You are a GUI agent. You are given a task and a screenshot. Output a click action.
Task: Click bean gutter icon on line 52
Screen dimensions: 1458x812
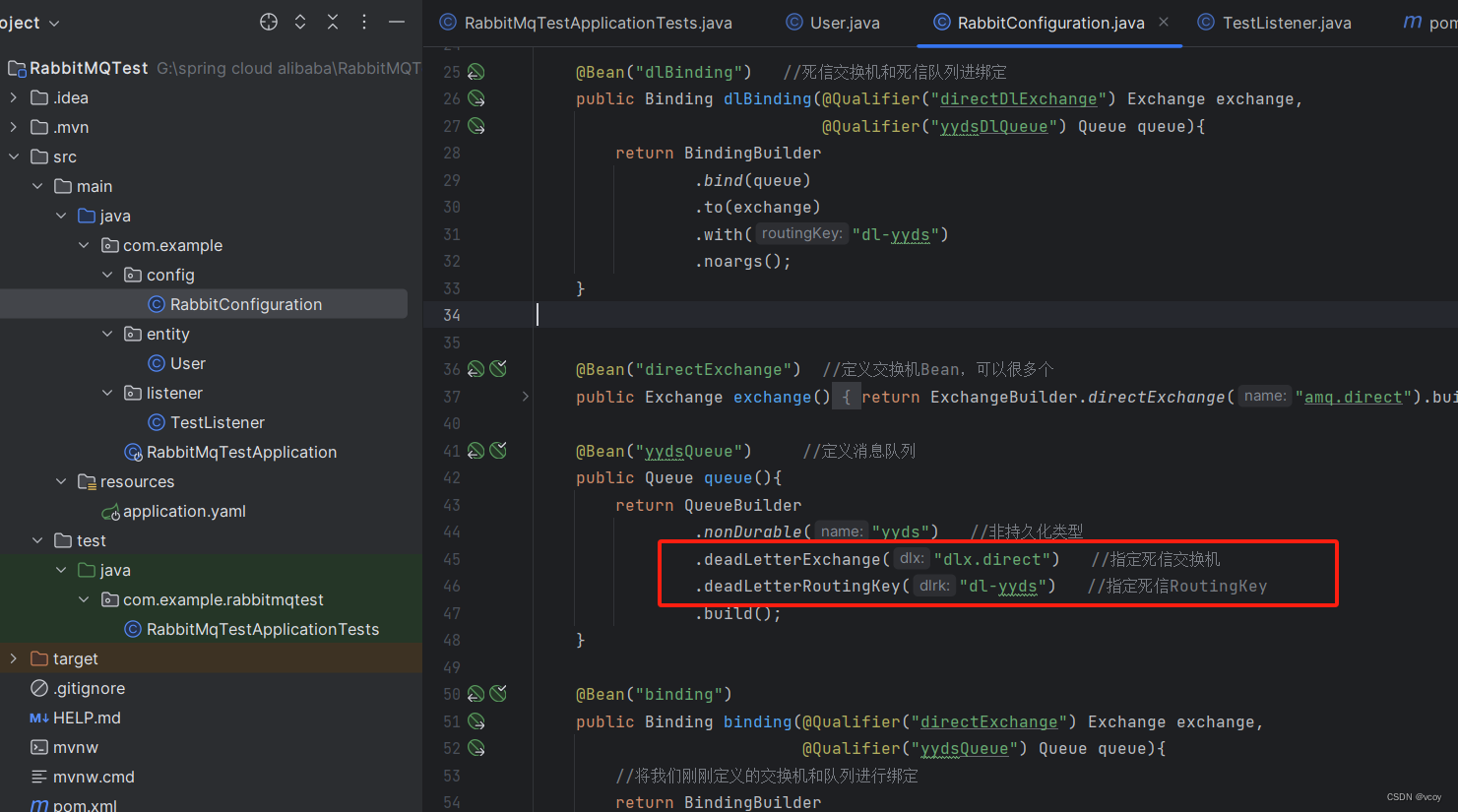[x=475, y=748]
